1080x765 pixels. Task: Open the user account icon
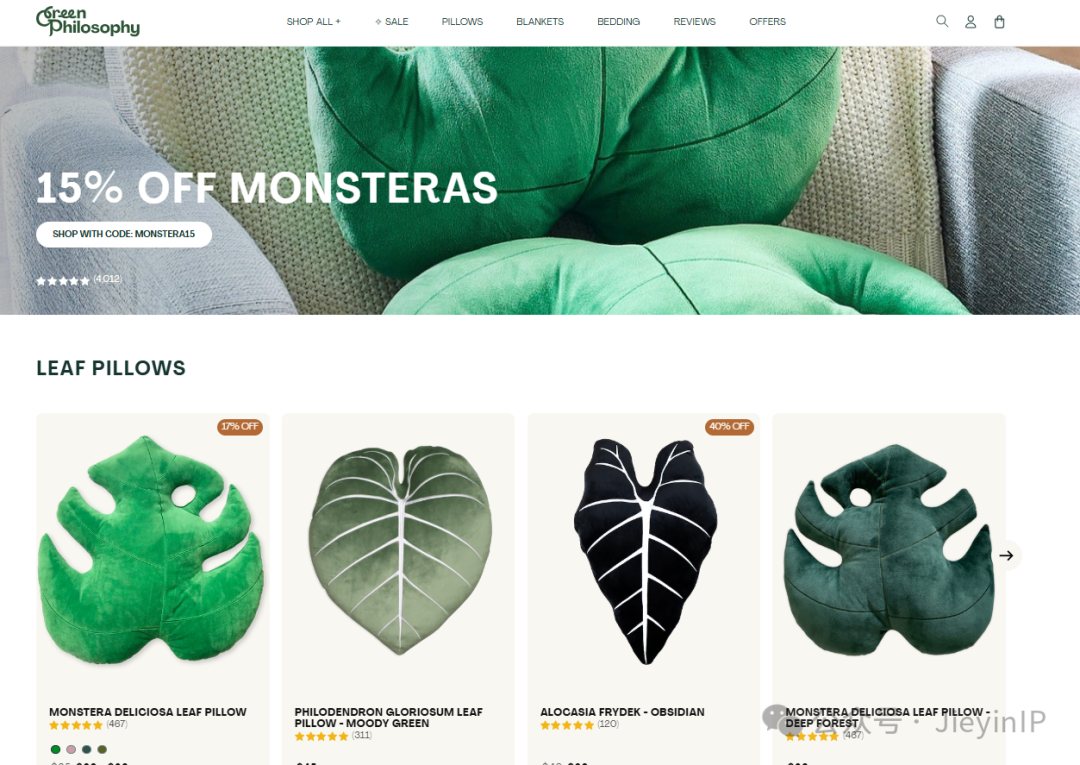(x=970, y=22)
